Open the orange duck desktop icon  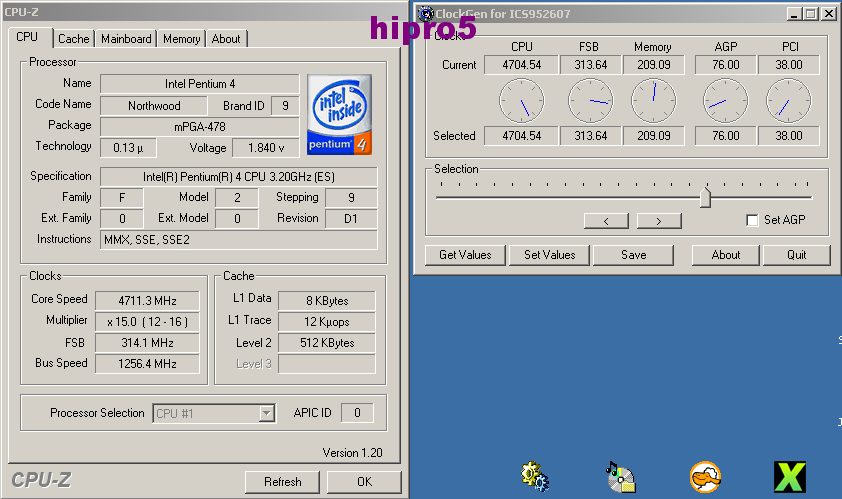(x=705, y=477)
